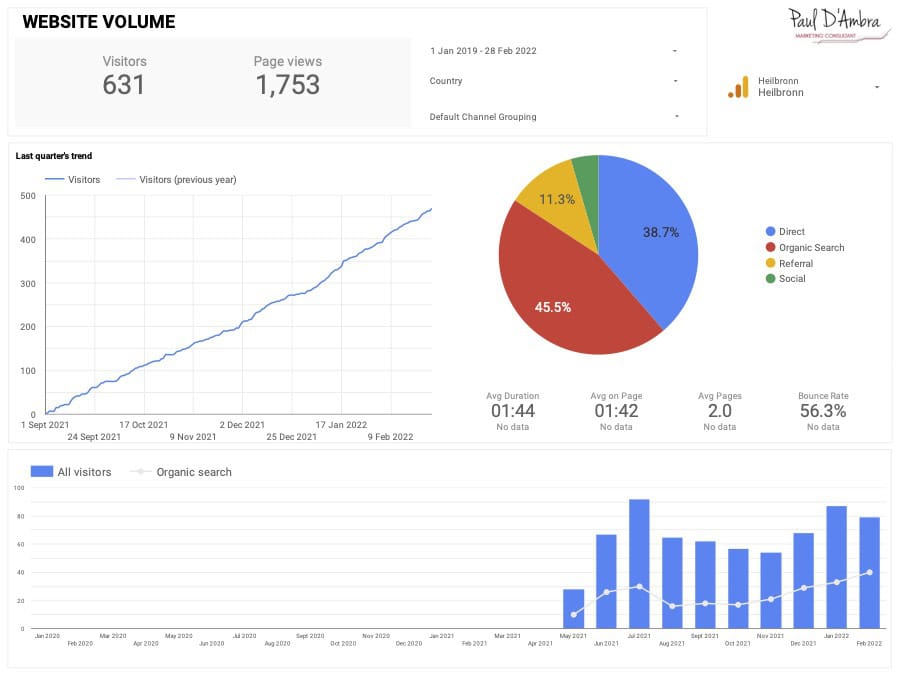The image size is (900, 675).
Task: Click the WEBSITE VOLUME title
Action: (x=99, y=22)
